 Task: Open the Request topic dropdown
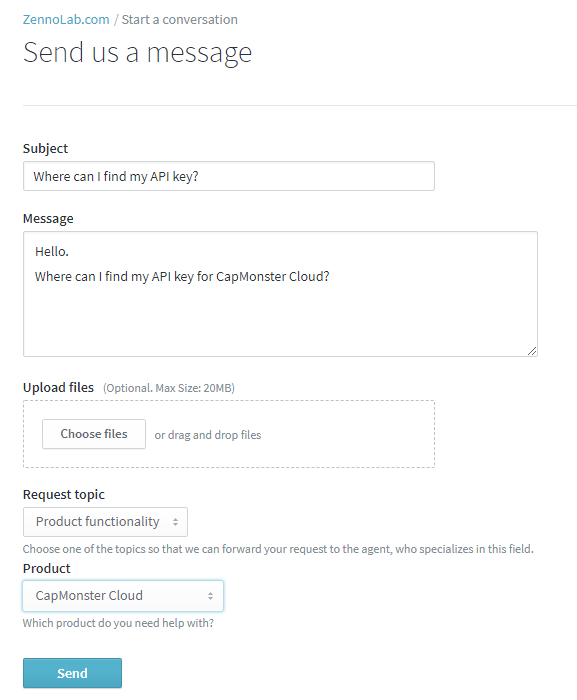click(x=105, y=522)
